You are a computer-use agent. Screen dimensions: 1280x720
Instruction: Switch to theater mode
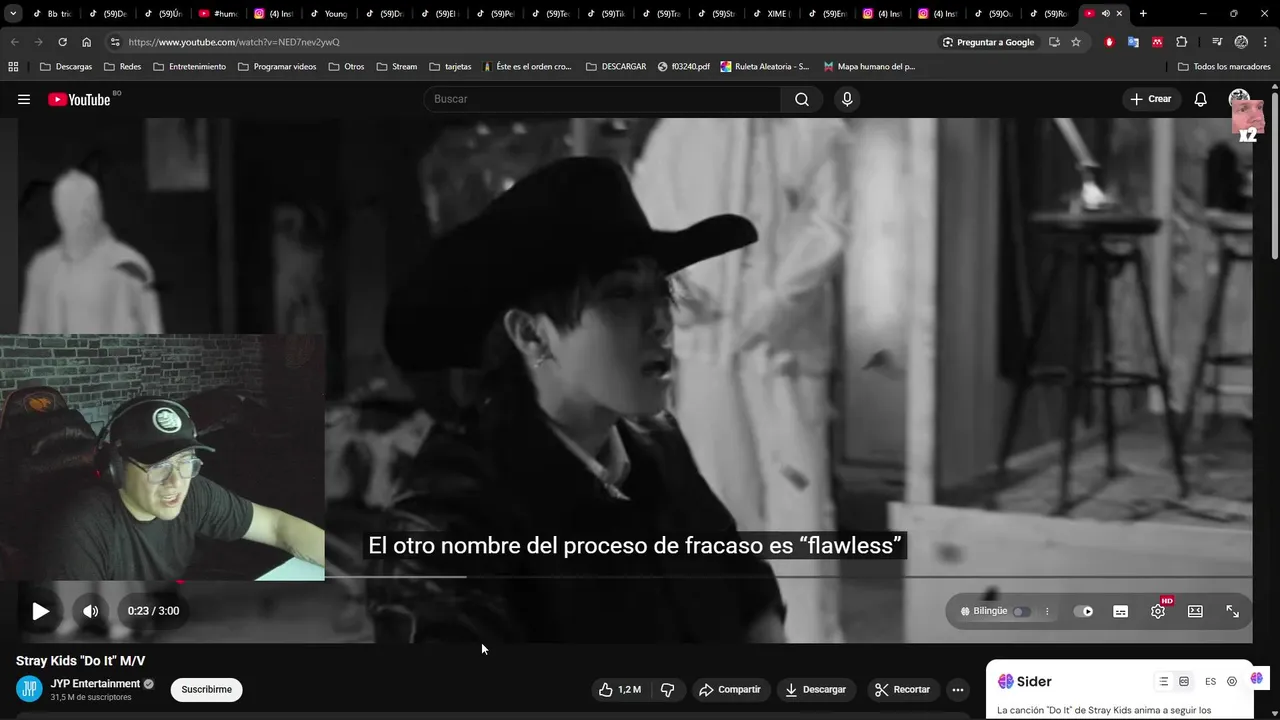(1195, 611)
